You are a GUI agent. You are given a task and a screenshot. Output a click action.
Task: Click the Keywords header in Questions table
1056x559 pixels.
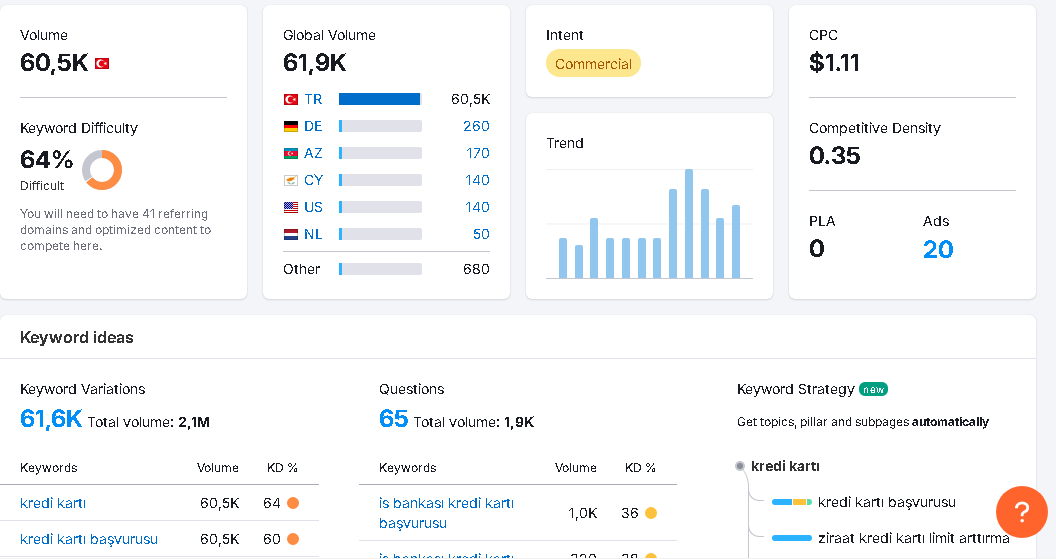tap(407, 467)
